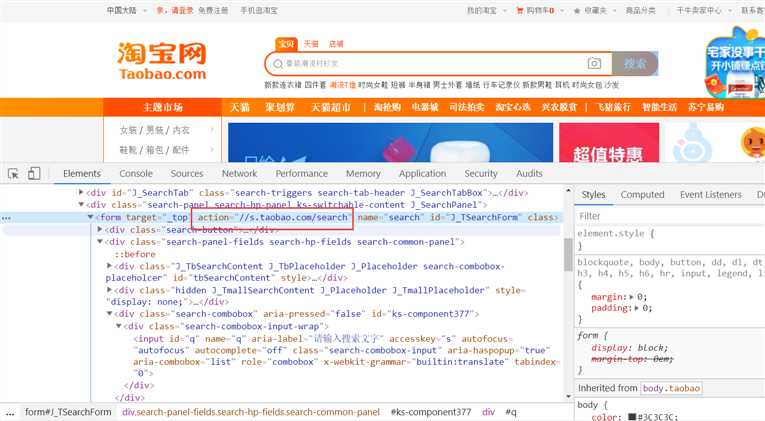Expand the search-button div node
765x421 pixels.
click(x=100, y=229)
